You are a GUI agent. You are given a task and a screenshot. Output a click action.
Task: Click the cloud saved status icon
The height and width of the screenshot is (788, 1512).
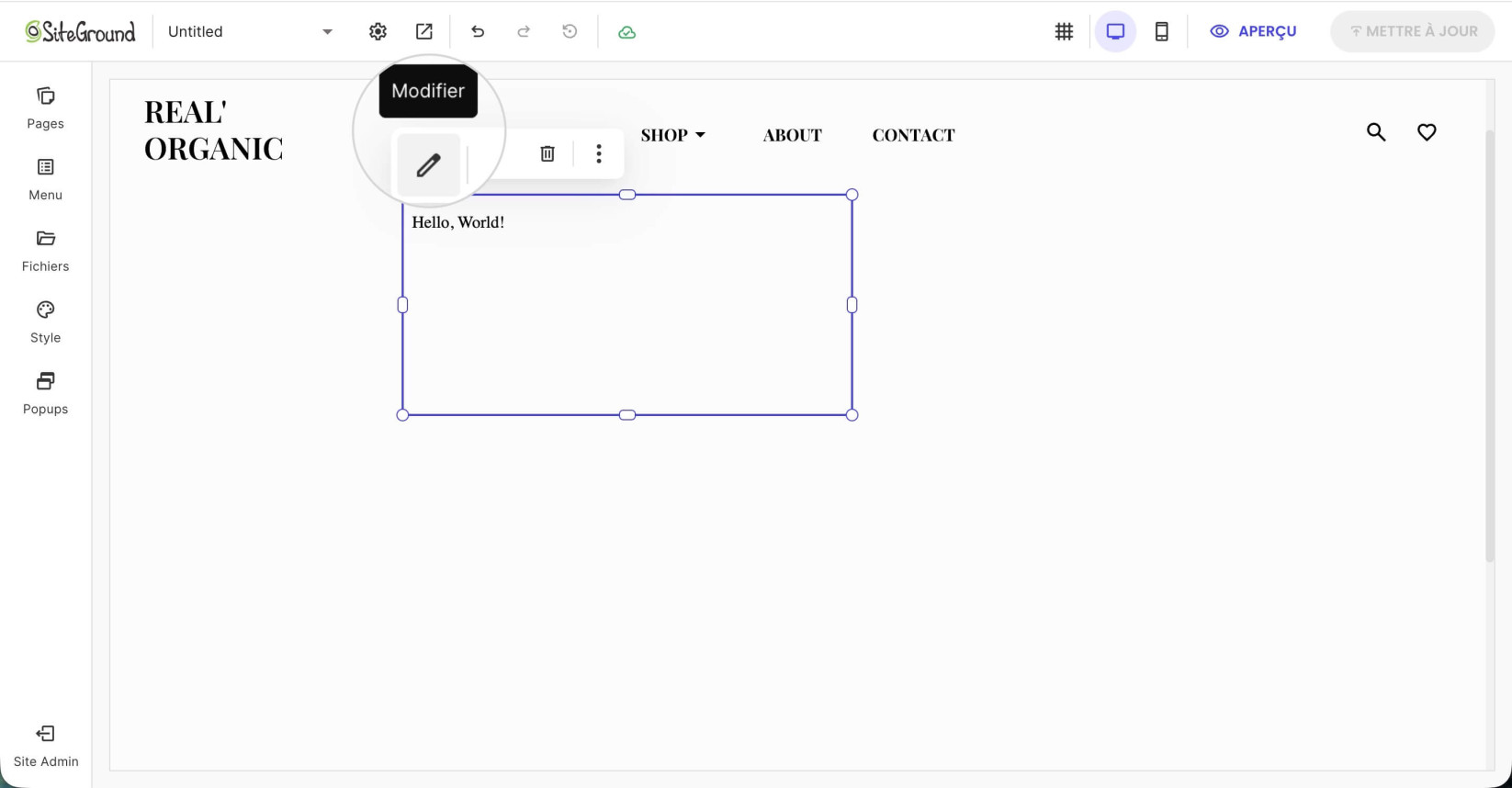pos(626,32)
